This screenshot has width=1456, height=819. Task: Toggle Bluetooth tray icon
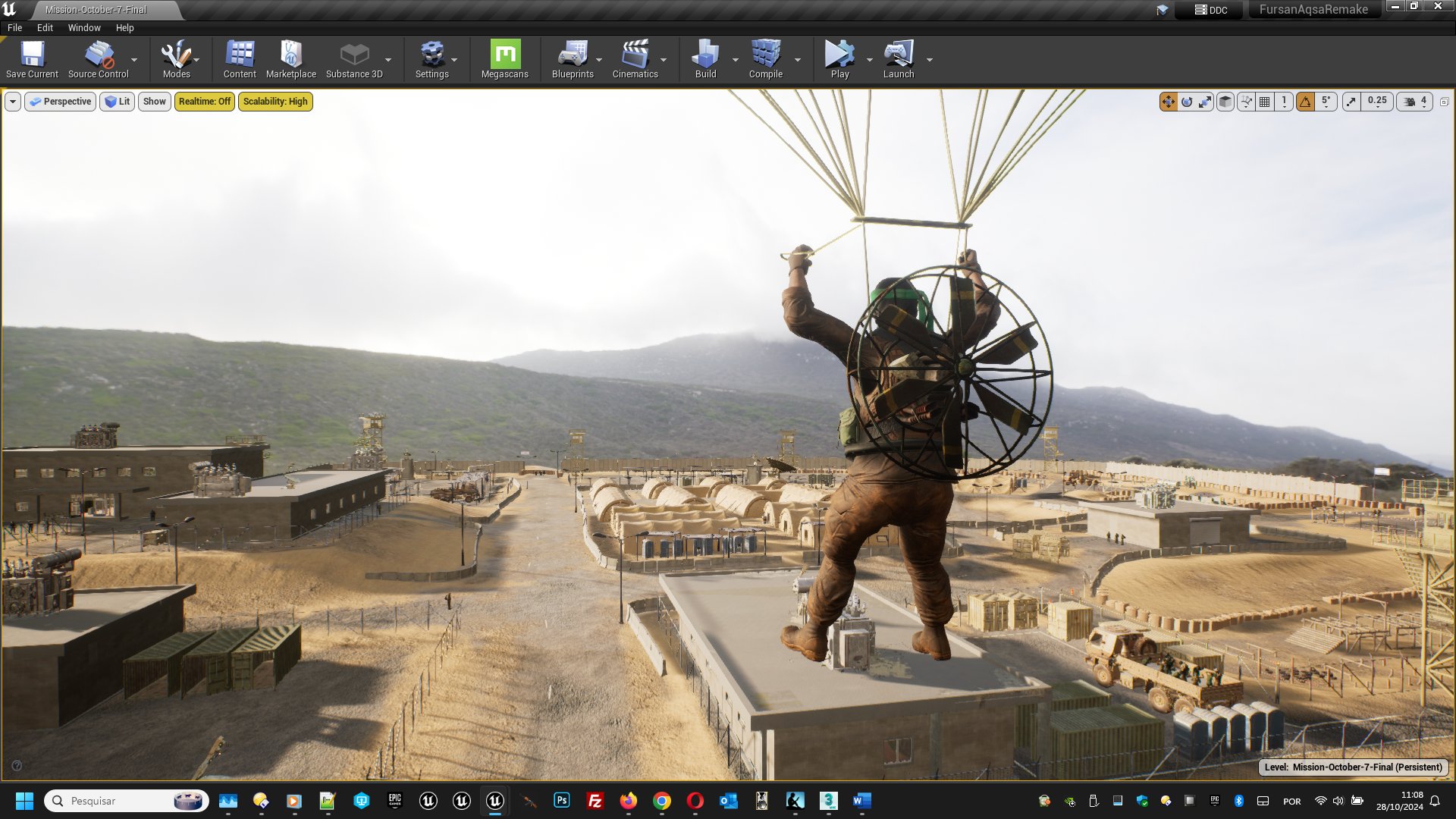pyautogui.click(x=1238, y=801)
